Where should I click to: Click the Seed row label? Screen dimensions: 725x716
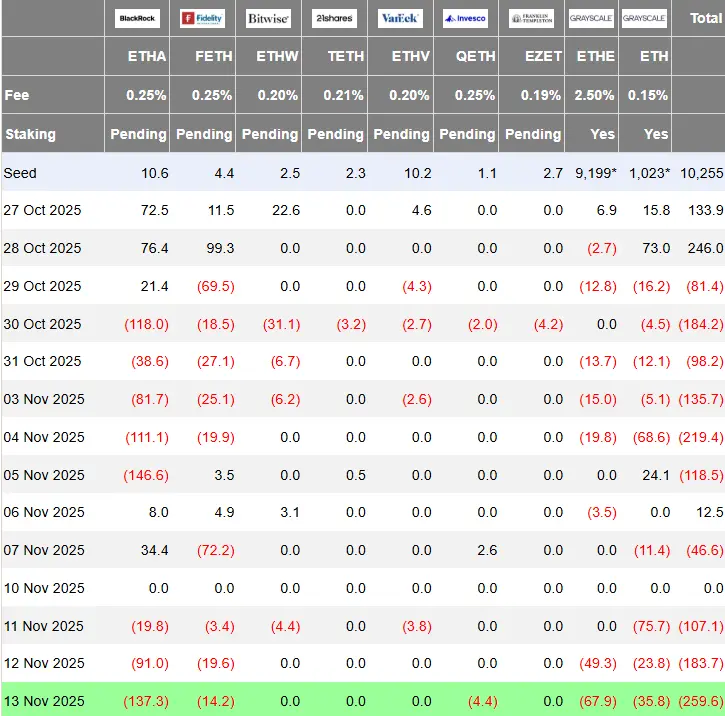(20, 173)
